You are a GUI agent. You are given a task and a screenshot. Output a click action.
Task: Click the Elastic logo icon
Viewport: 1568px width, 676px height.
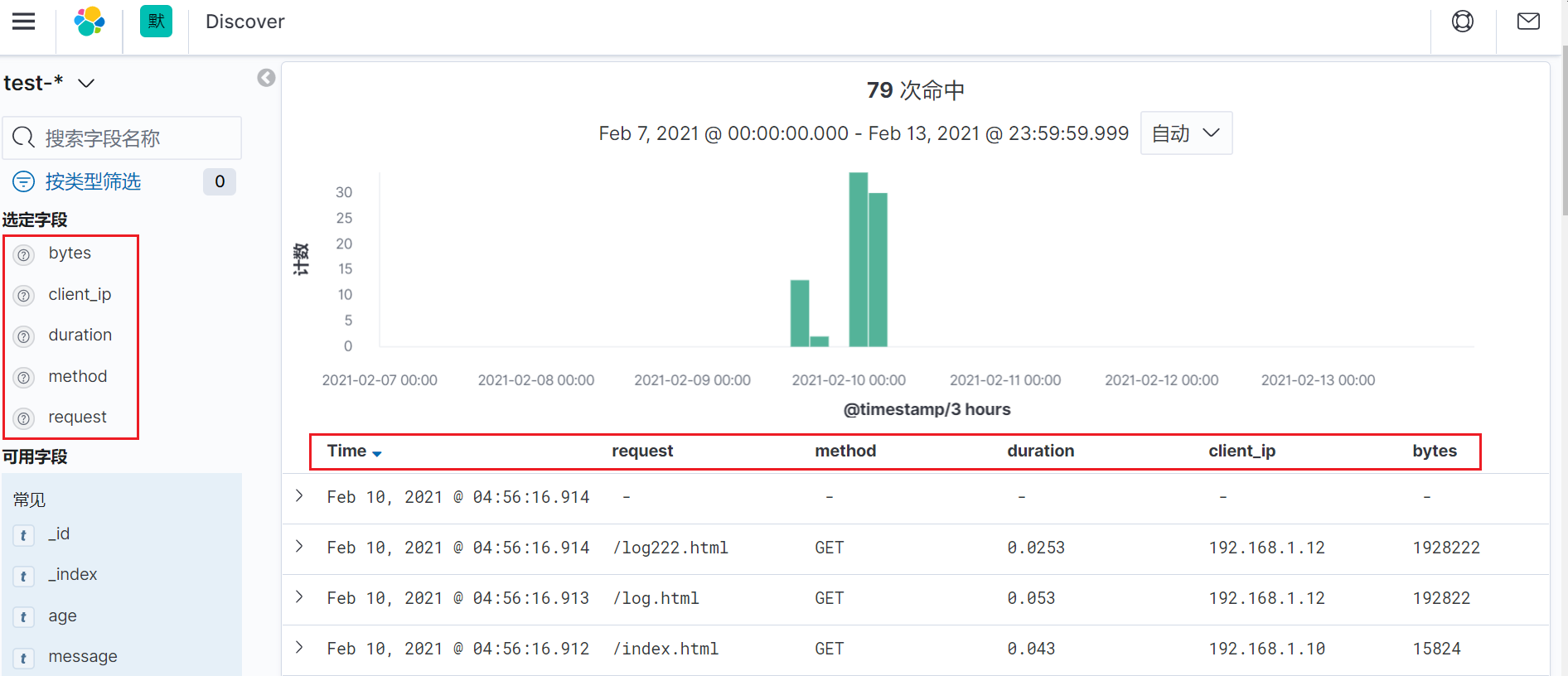click(90, 22)
